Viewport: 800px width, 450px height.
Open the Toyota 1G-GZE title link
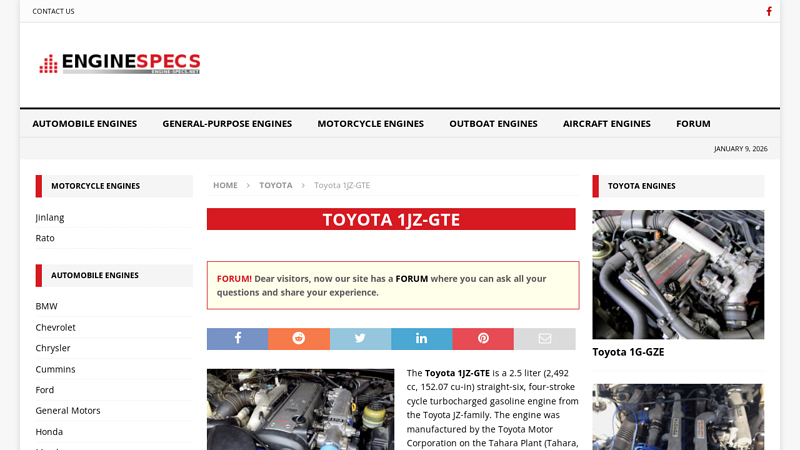pyautogui.click(x=628, y=352)
